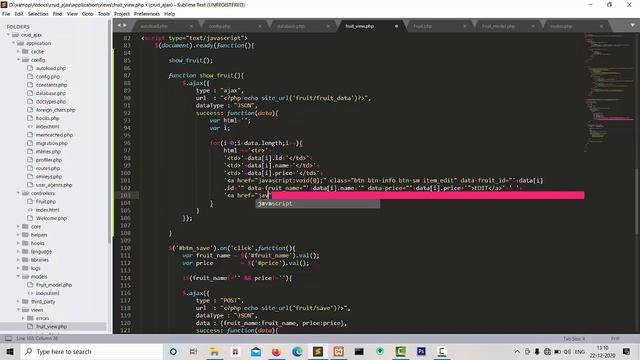The width and height of the screenshot is (640, 360).
Task: Expand the libraries folder
Action: (18, 260)
